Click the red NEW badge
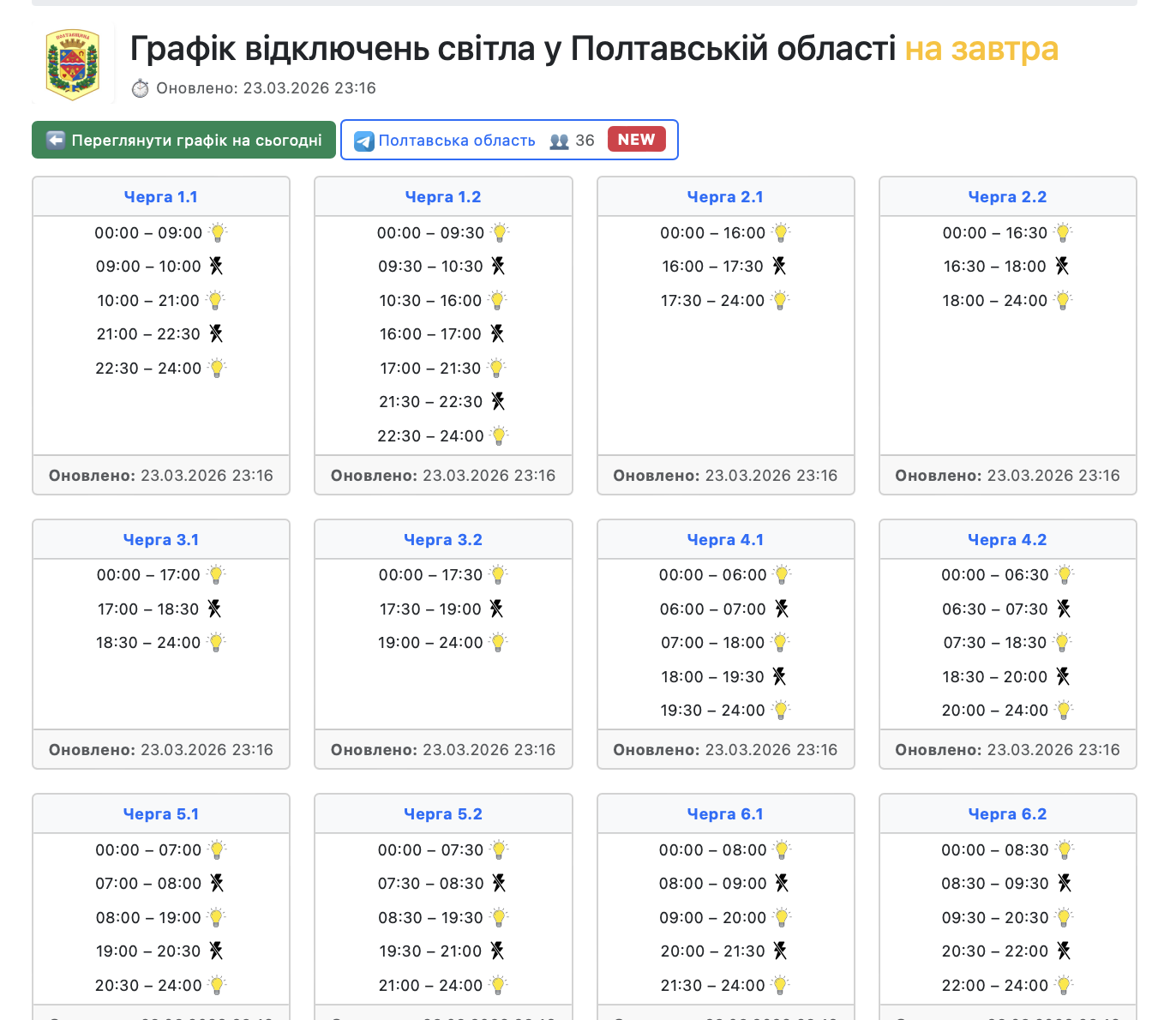Image resolution: width=1176 pixels, height=1020 pixels. [636, 140]
